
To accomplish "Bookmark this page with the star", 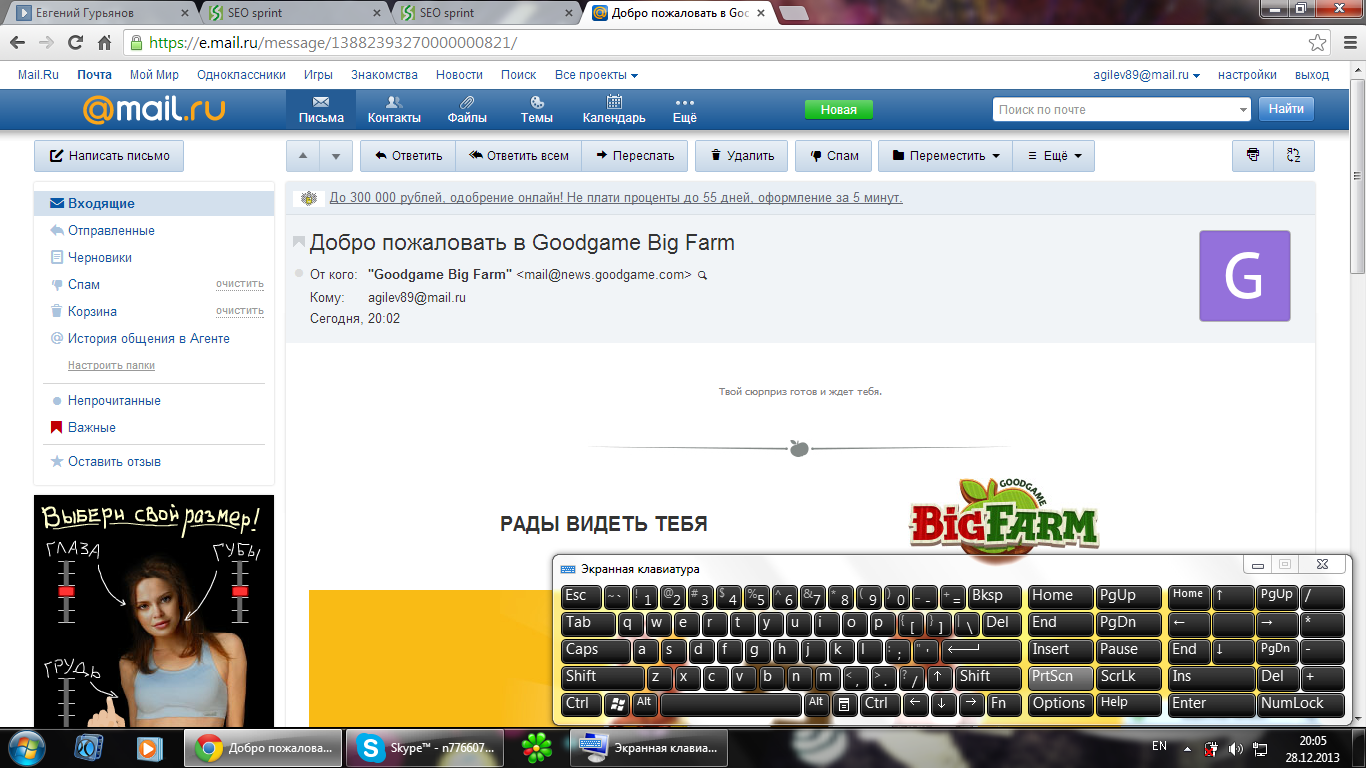I will (x=1318, y=43).
